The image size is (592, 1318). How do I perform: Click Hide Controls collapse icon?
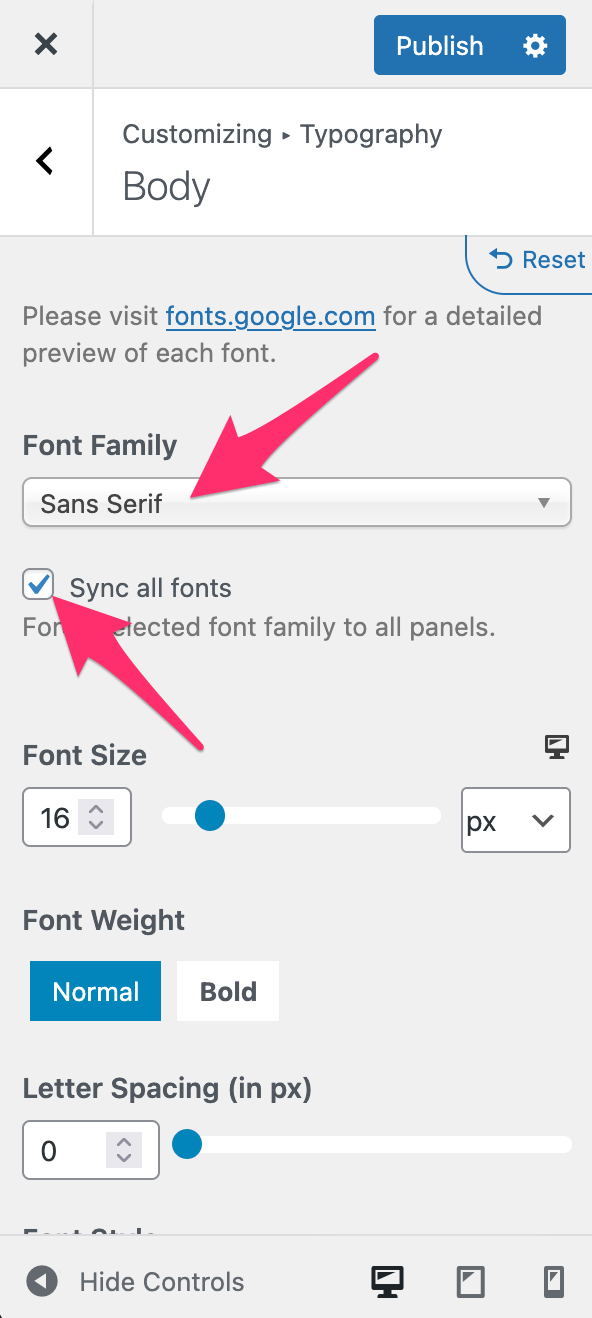pos(42,1282)
